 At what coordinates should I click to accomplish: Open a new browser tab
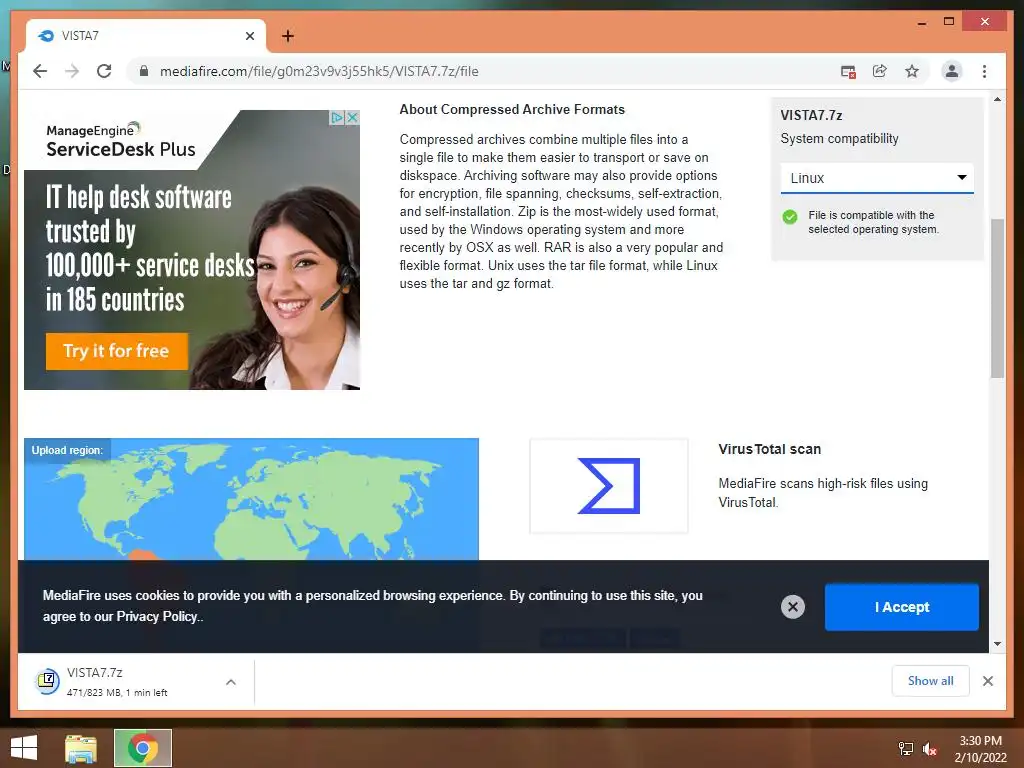tap(288, 36)
